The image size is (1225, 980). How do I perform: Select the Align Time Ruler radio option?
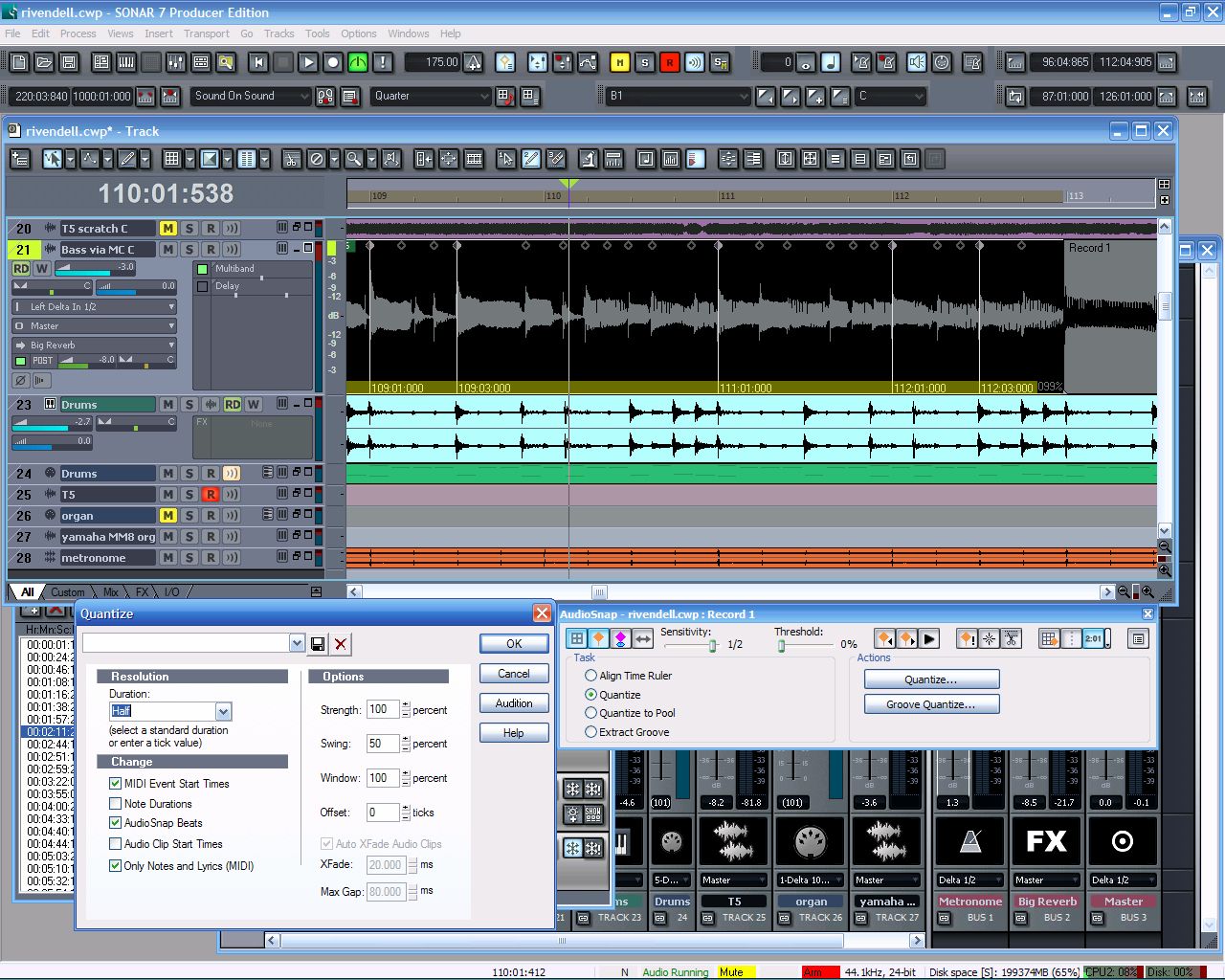pyautogui.click(x=590, y=676)
